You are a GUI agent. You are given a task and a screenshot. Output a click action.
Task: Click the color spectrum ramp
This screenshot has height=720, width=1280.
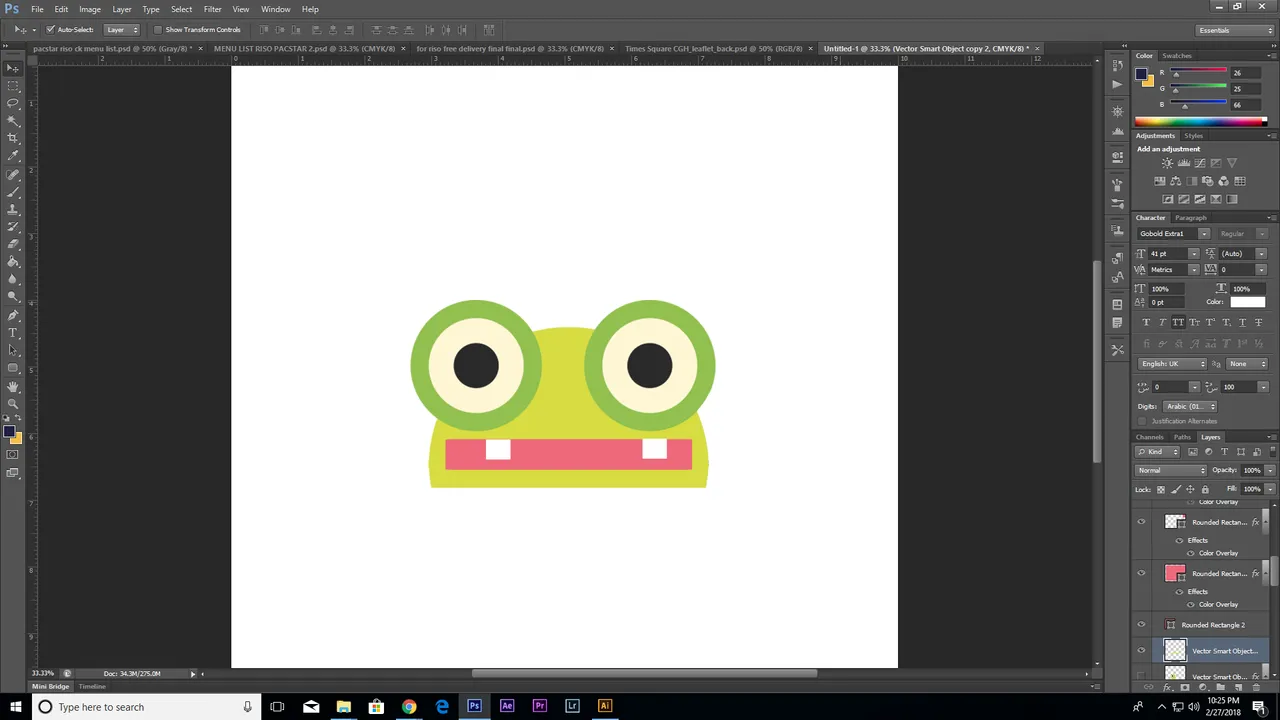(1200, 122)
